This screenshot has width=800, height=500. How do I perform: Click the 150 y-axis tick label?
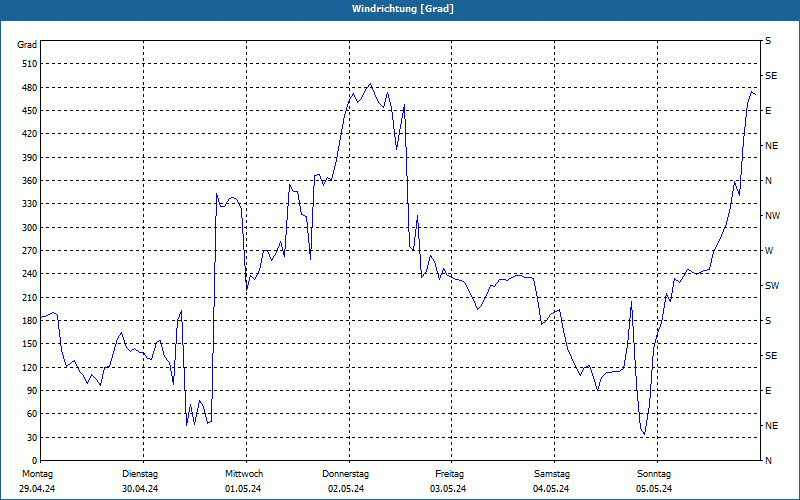click(x=30, y=343)
